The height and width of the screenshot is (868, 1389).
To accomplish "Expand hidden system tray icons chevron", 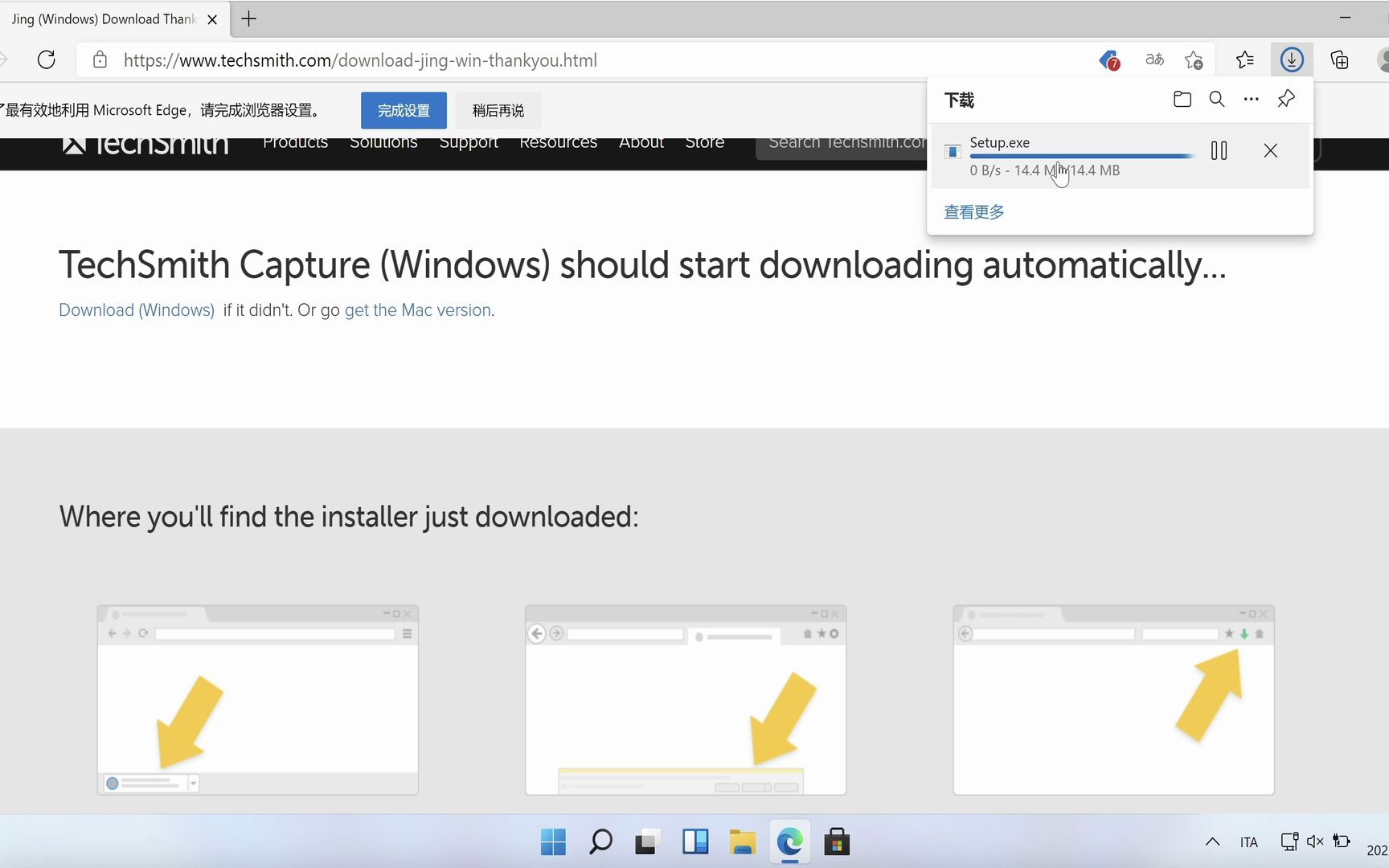I will (1212, 841).
